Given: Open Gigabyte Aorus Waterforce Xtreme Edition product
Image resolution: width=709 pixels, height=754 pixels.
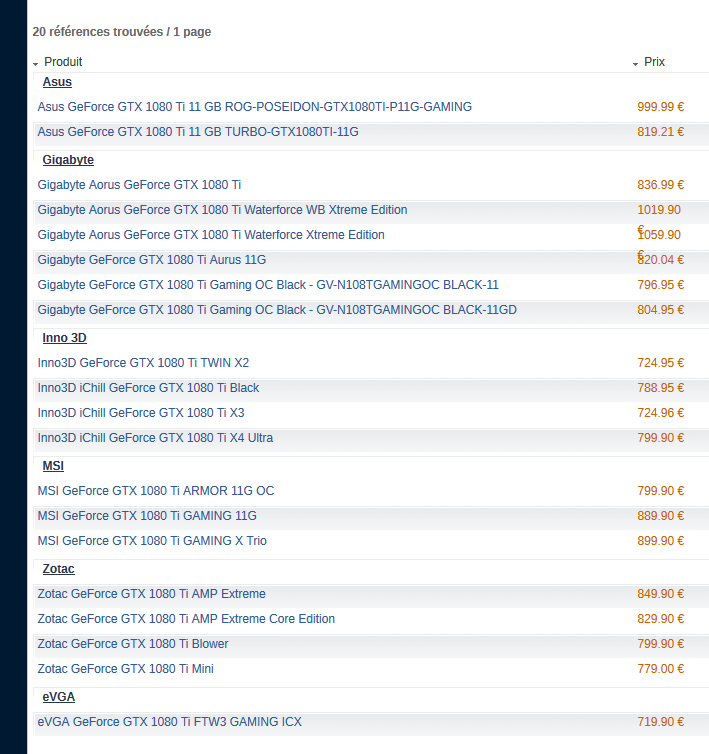Looking at the screenshot, I should tap(211, 235).
